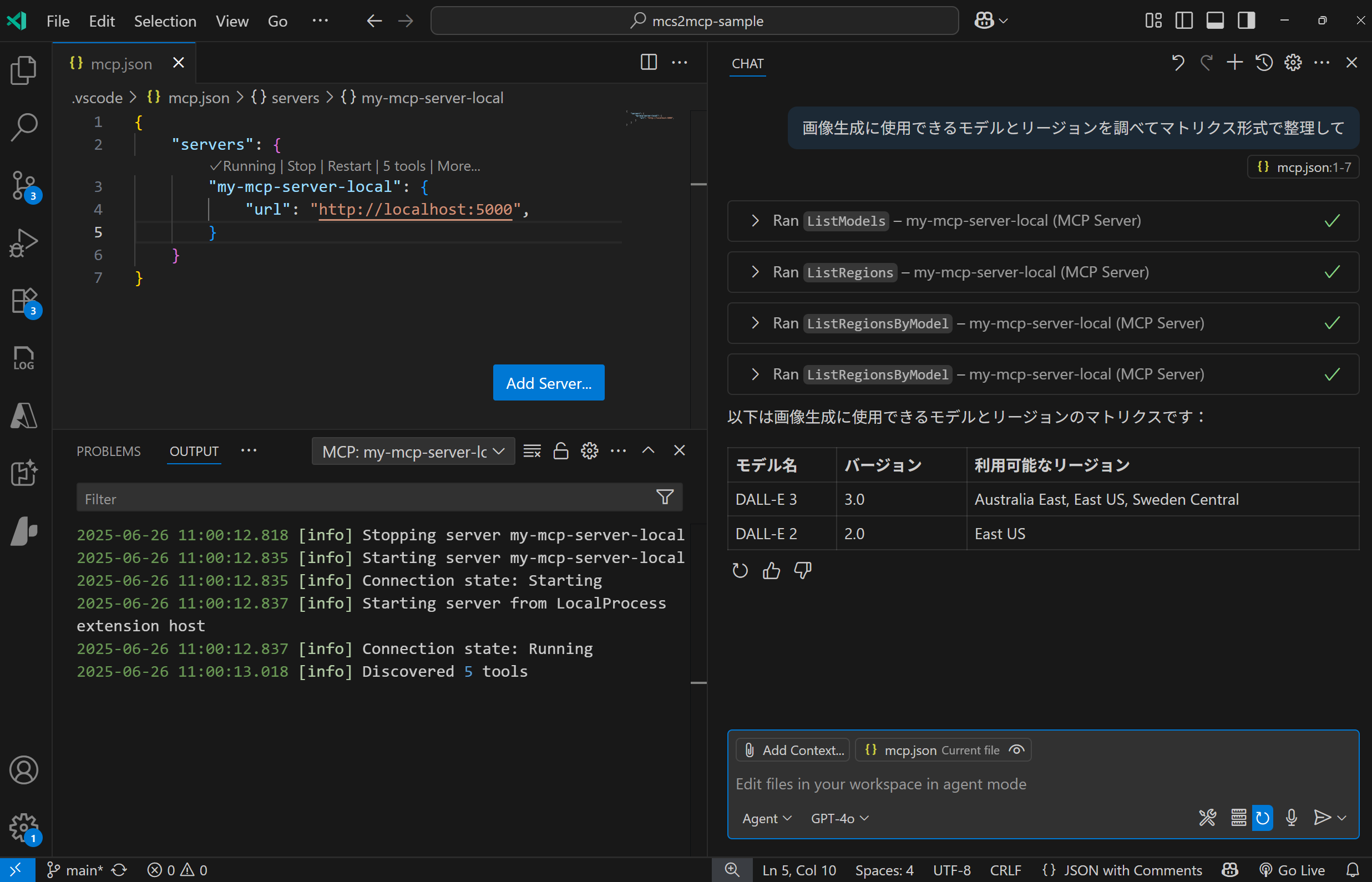Show chat history
Viewport: 1372px width, 882px height.
coord(1264,63)
